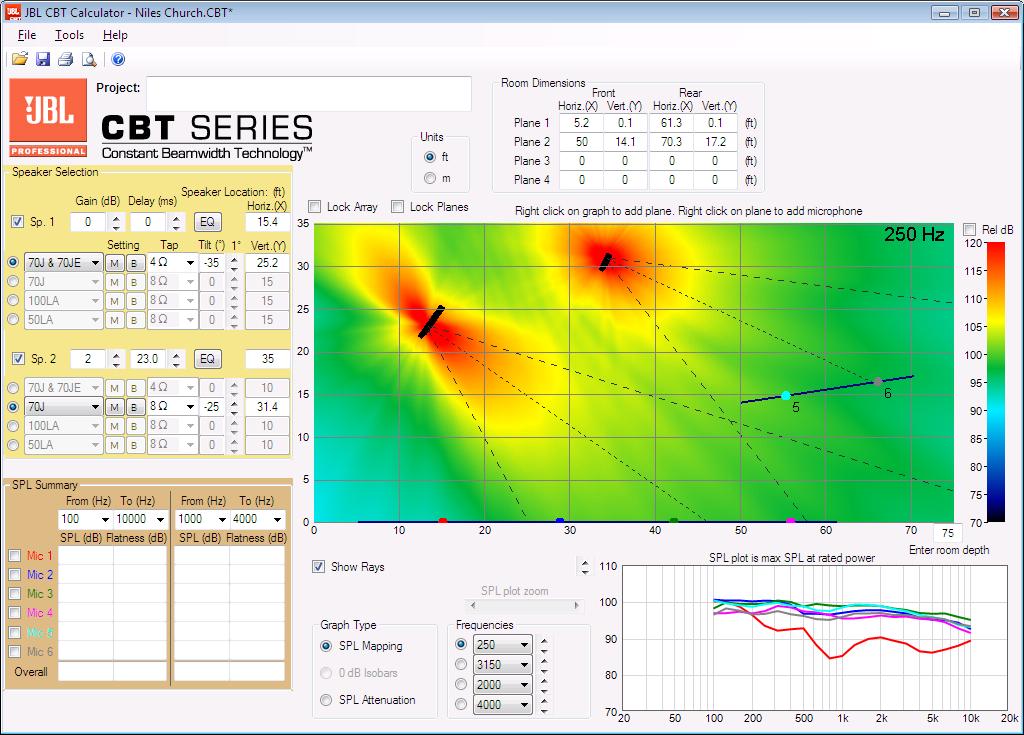Select the ft units radio button

tap(430, 157)
